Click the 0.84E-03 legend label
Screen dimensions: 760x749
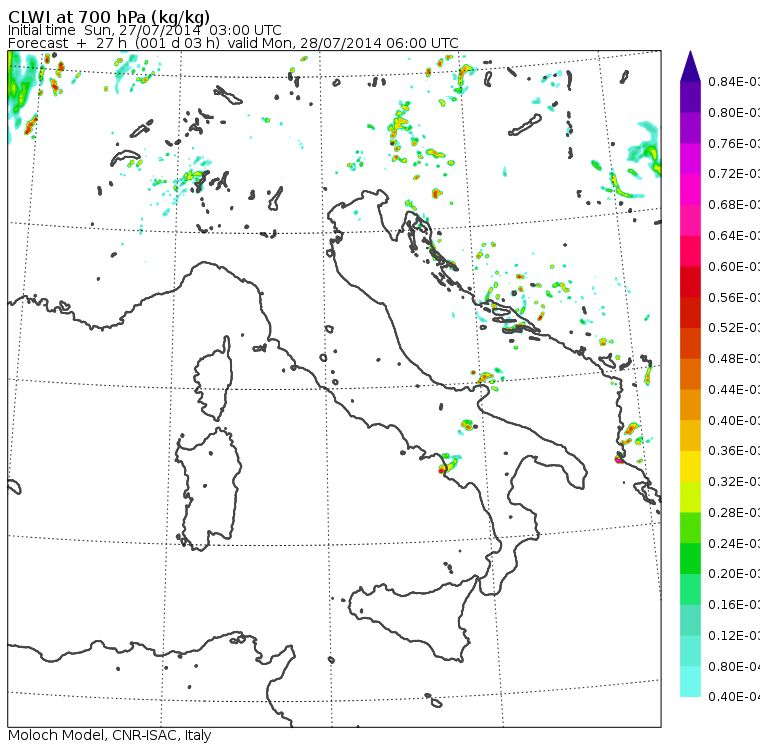tap(734, 81)
